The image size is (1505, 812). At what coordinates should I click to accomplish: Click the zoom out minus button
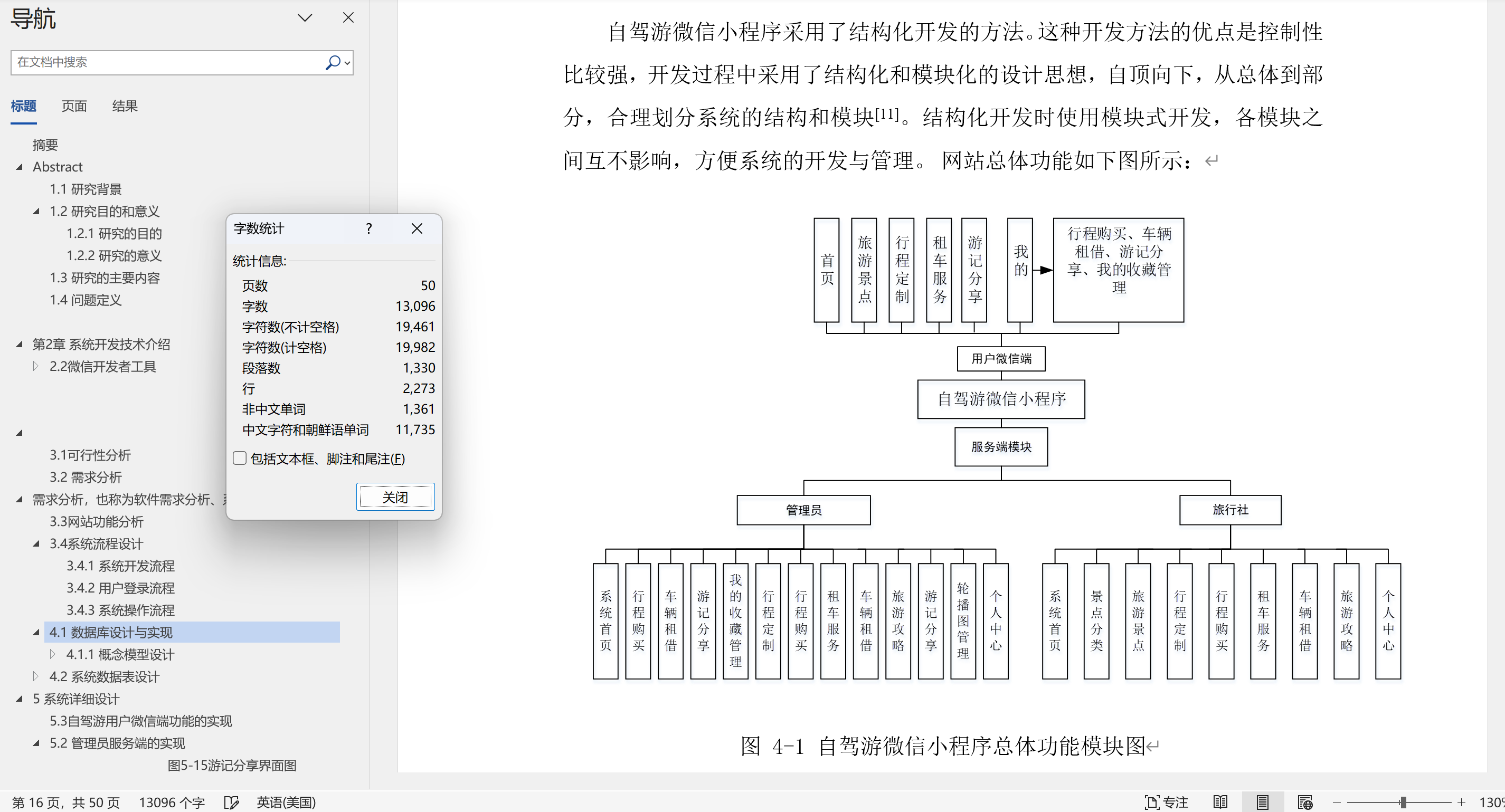click(x=1336, y=802)
